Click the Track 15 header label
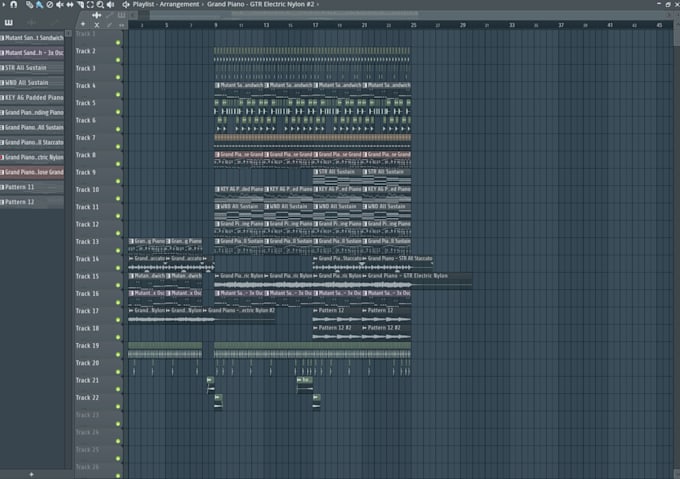The width and height of the screenshot is (680, 479). point(87,277)
